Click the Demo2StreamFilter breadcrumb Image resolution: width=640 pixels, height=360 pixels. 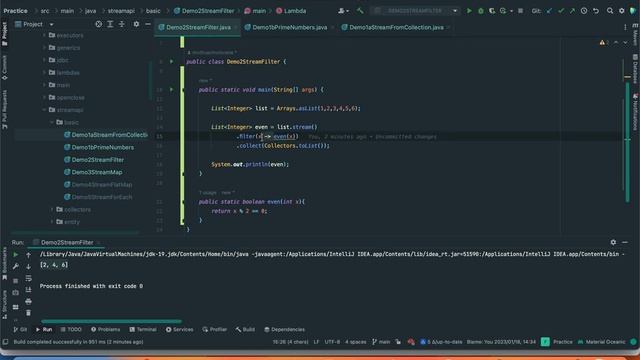point(204,11)
